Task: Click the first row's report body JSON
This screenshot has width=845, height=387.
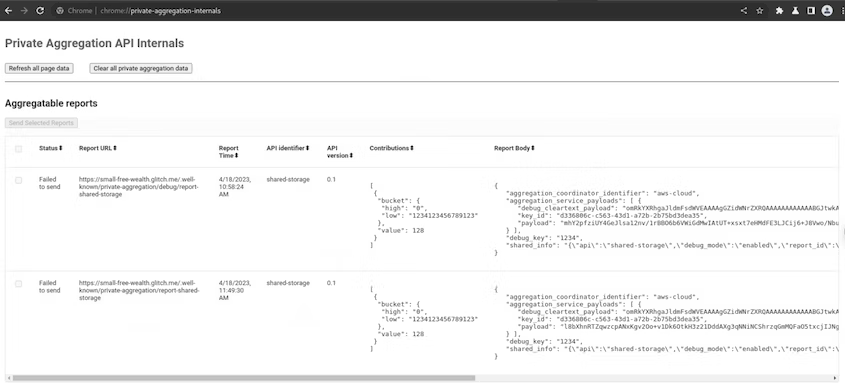Action: (666, 219)
